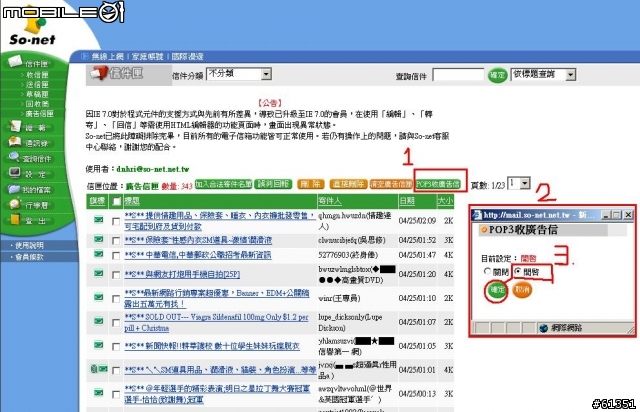Click the 登出 door icon to log out
640x412 pixels.
pos(15,220)
